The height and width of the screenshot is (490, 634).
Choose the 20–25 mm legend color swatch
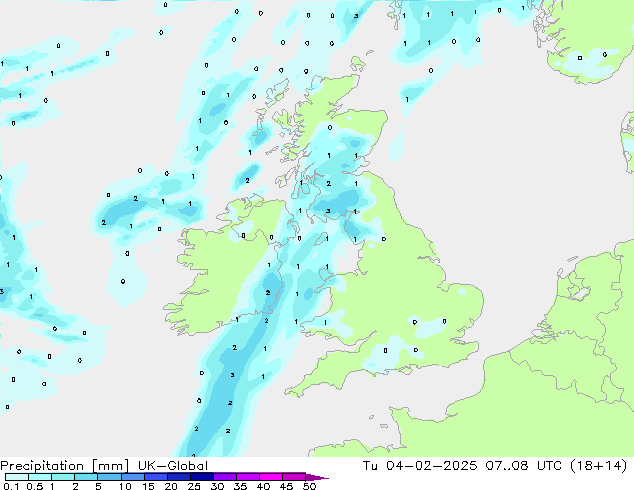point(178,477)
